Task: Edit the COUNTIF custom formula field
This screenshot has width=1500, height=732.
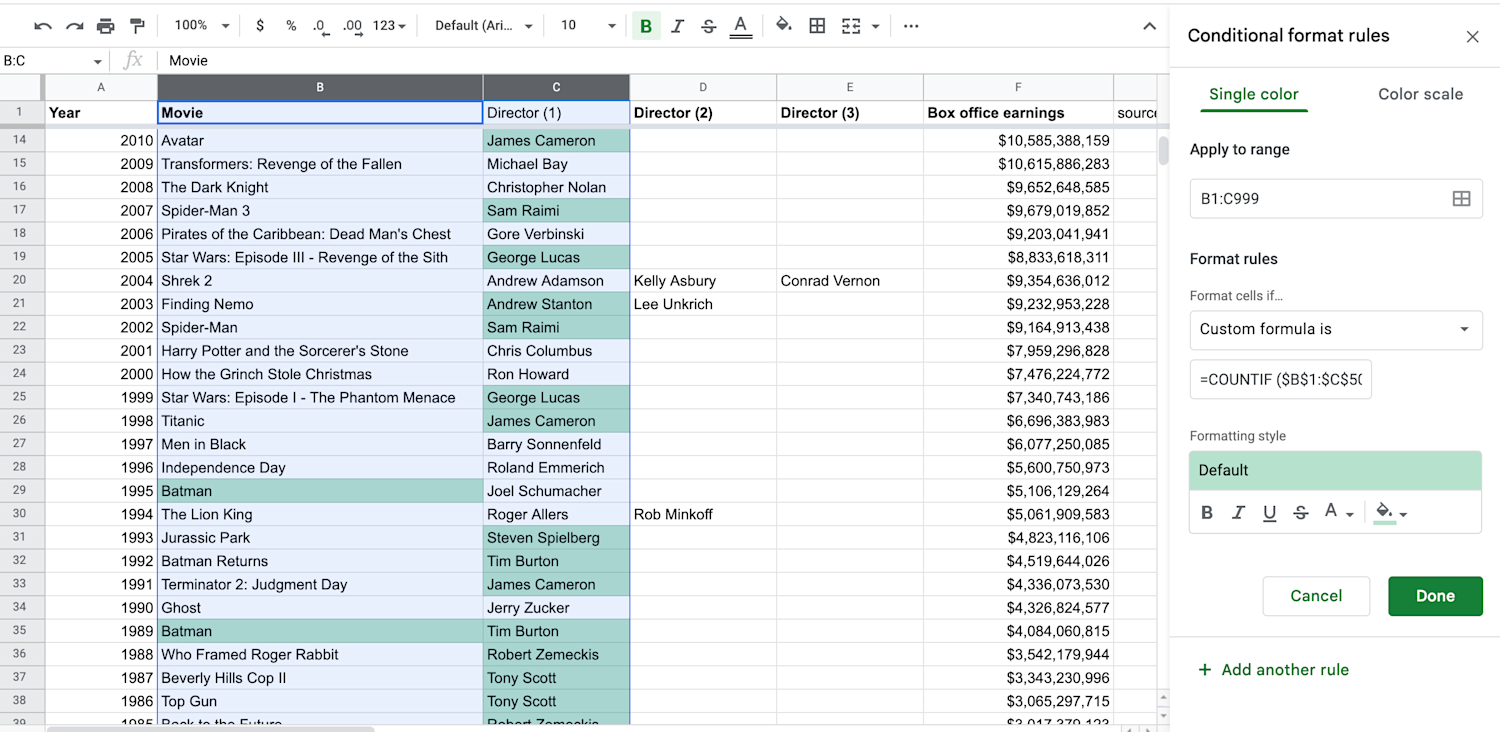Action: pyautogui.click(x=1281, y=380)
